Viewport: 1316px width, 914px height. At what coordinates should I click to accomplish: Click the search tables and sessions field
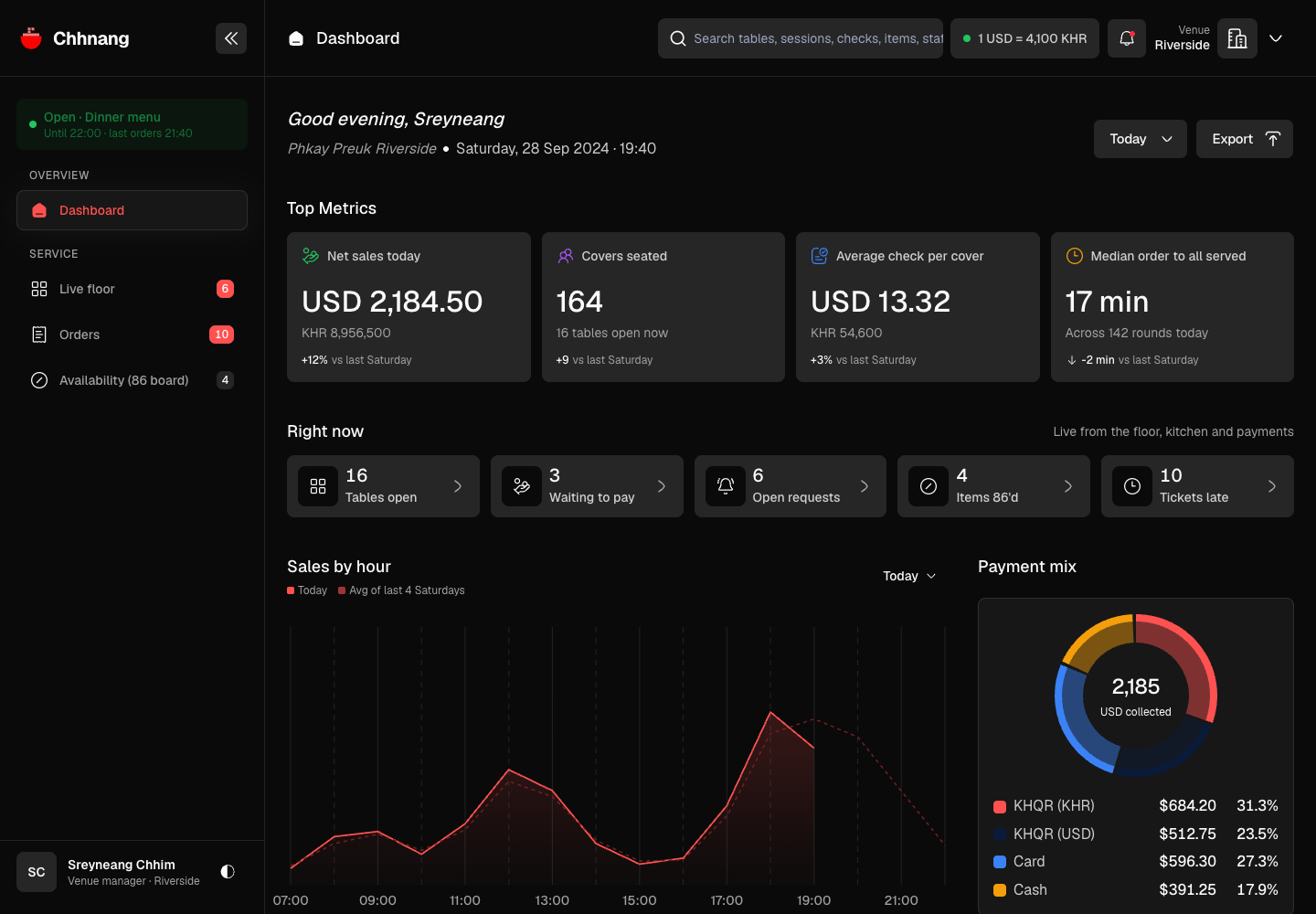tap(801, 38)
